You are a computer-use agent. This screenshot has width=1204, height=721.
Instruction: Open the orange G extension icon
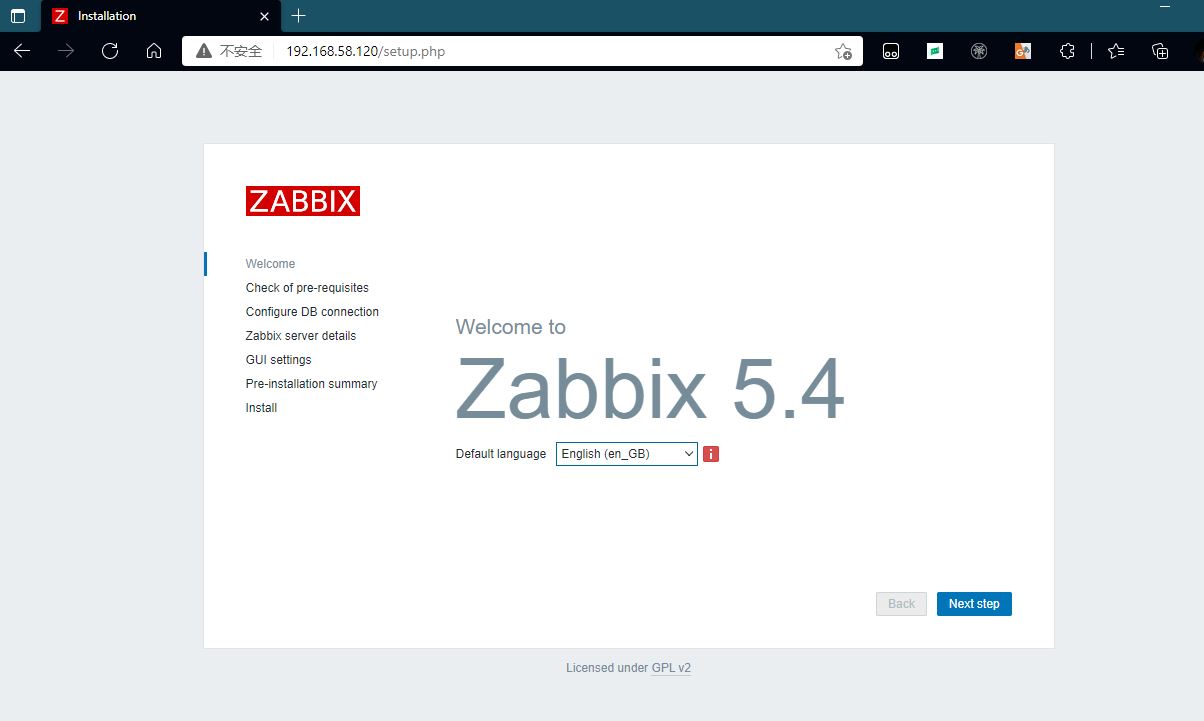(1023, 51)
